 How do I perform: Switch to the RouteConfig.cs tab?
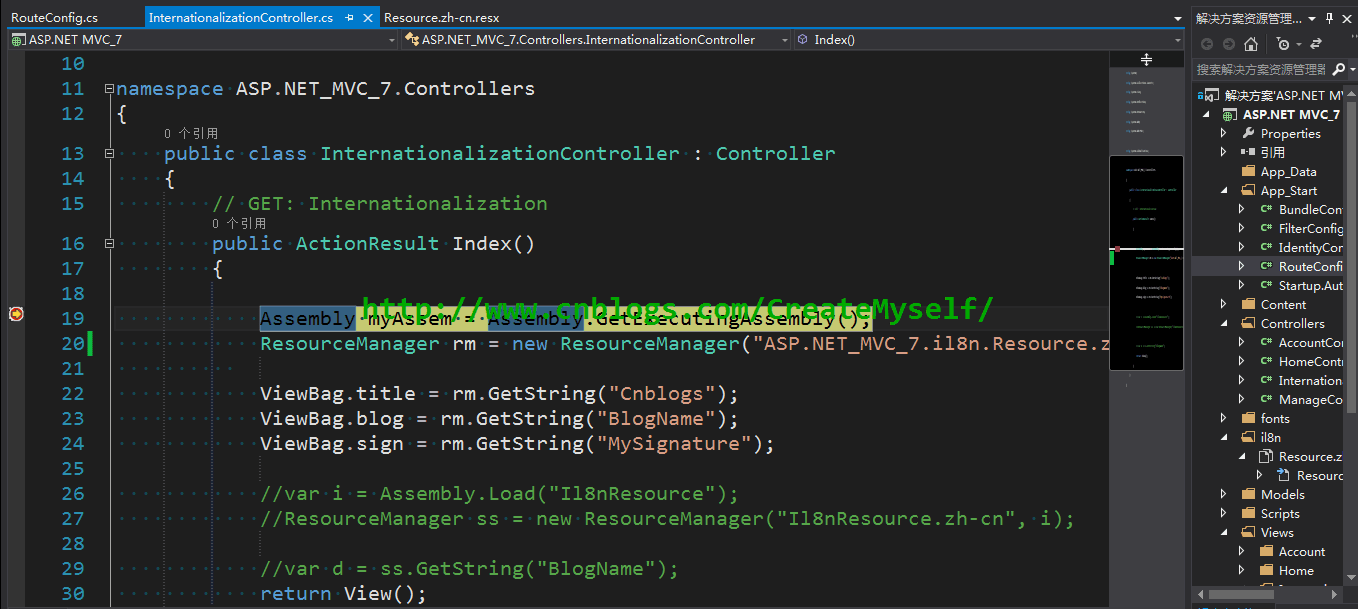[x=55, y=18]
